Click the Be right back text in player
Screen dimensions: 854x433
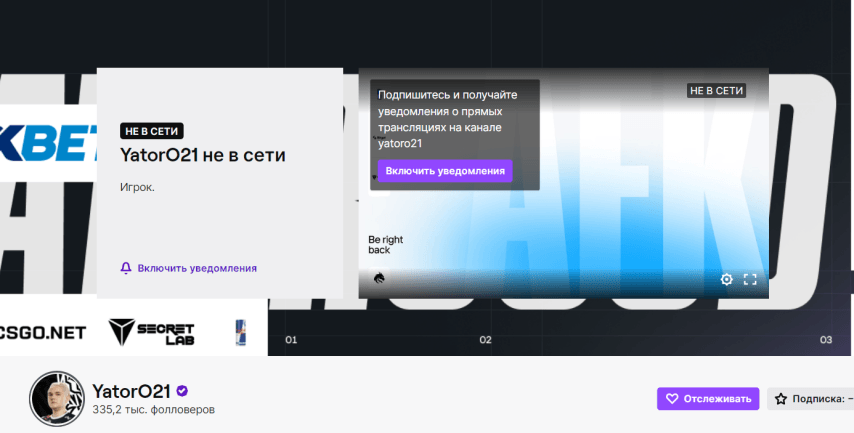[x=386, y=245]
